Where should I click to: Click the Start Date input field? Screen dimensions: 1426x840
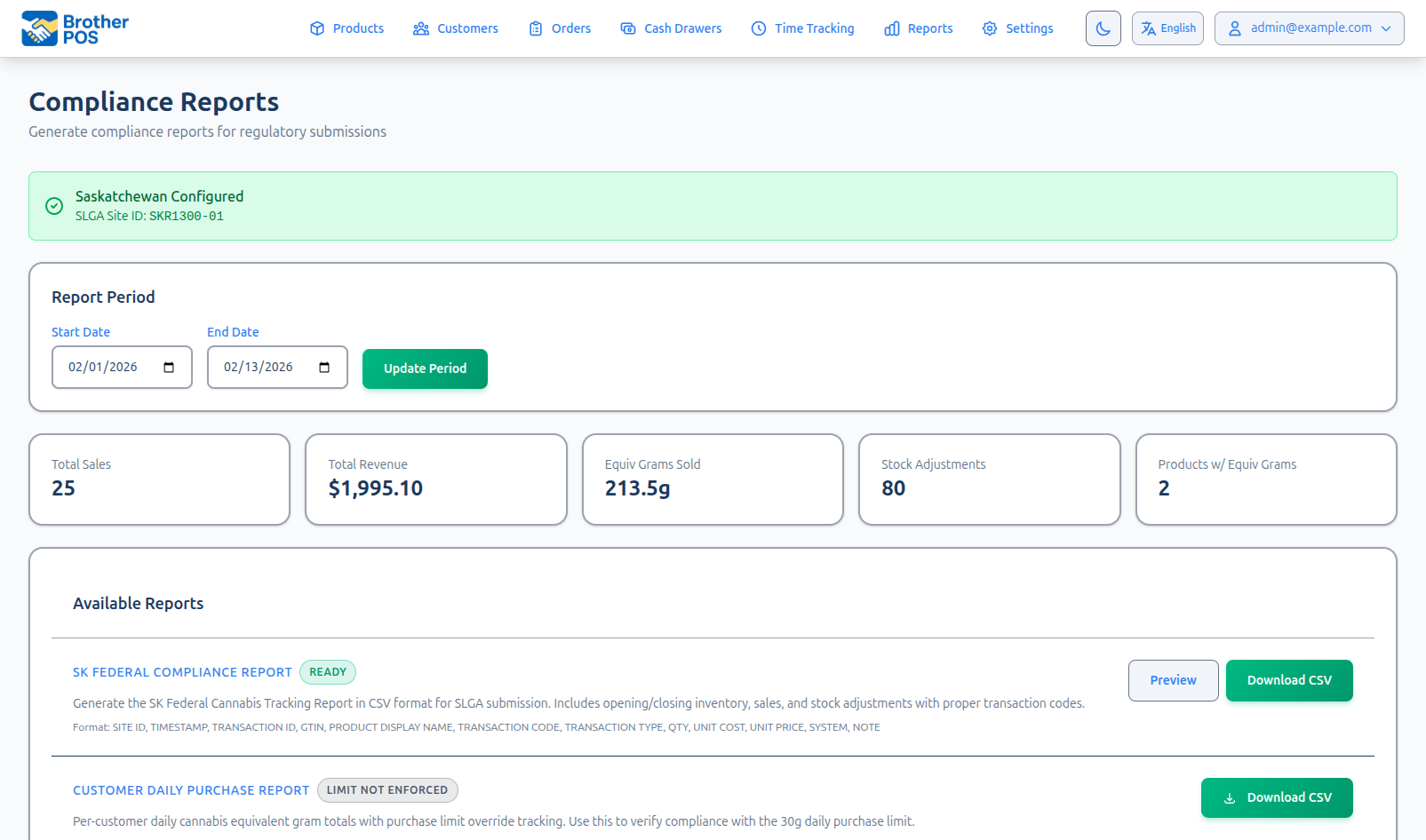pyautogui.click(x=105, y=368)
